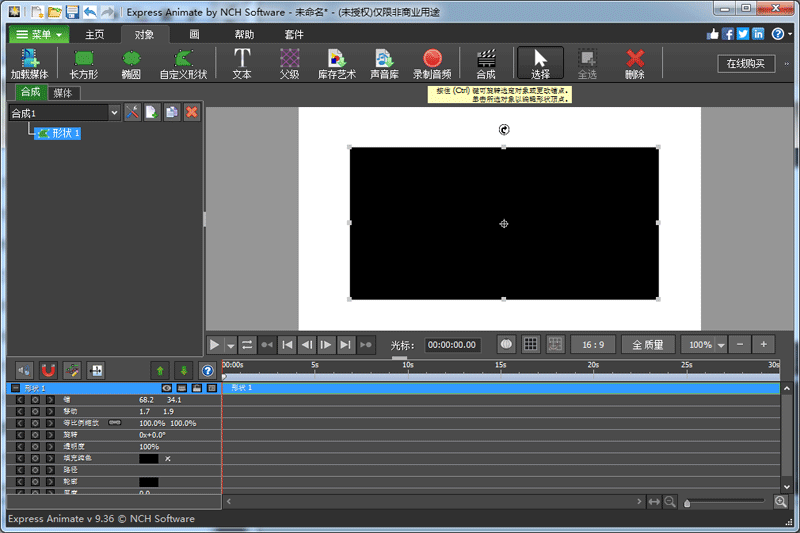
Task: Open the 套件 tab
Action: click(x=294, y=34)
